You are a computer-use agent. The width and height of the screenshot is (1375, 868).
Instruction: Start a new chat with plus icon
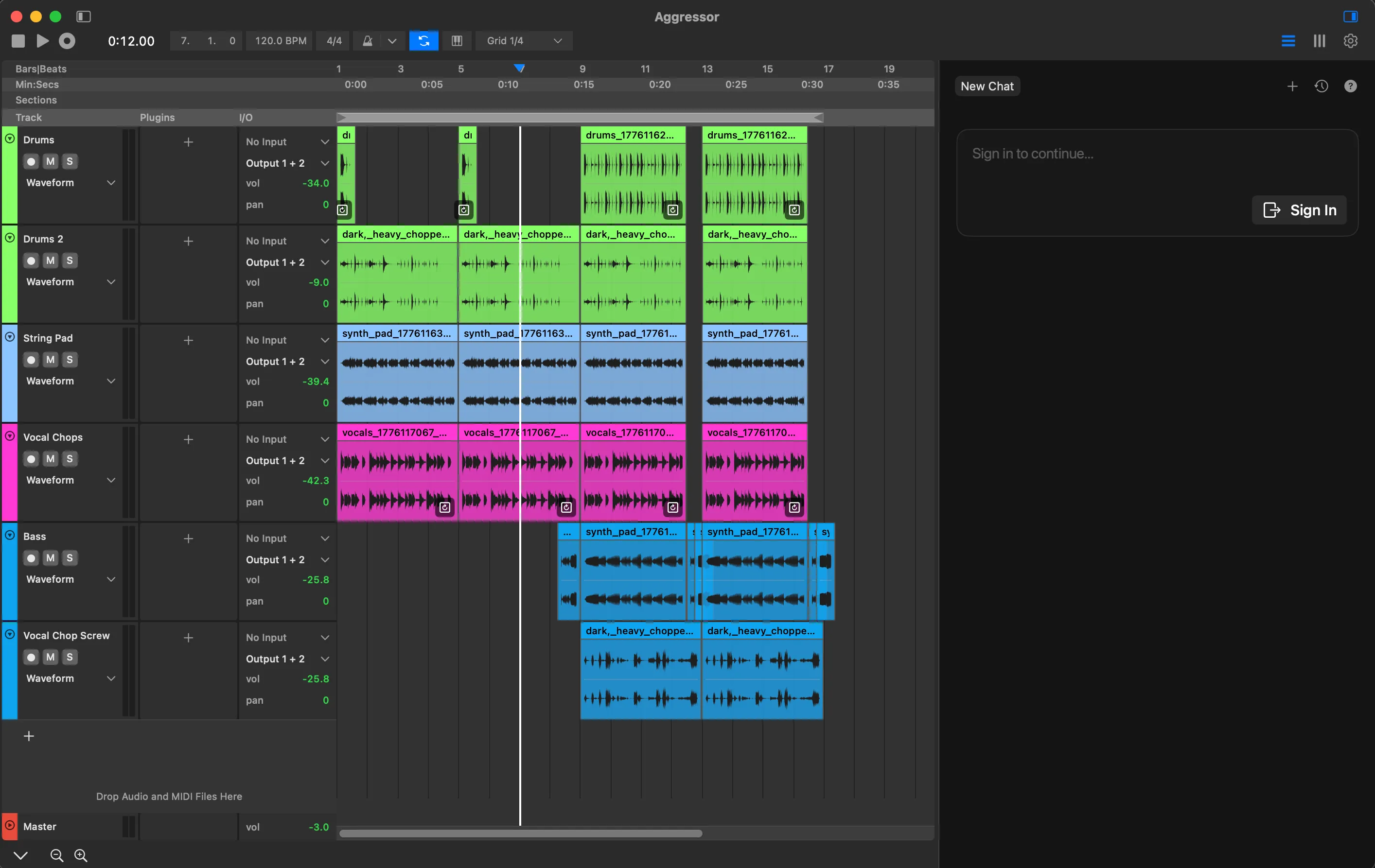1292,86
